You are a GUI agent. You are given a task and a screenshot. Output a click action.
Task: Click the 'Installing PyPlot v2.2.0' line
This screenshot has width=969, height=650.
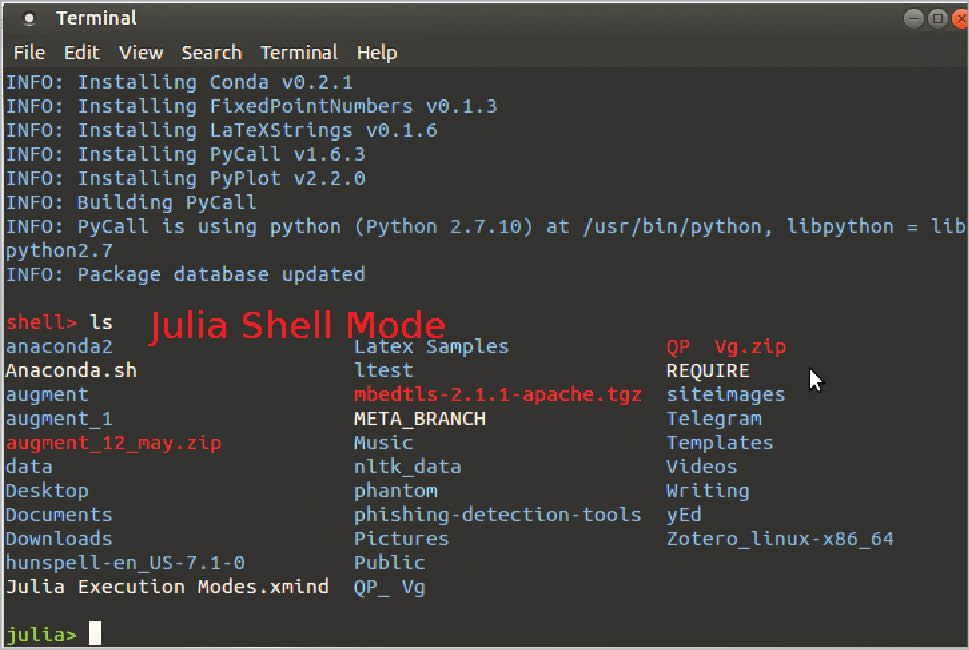(x=221, y=179)
